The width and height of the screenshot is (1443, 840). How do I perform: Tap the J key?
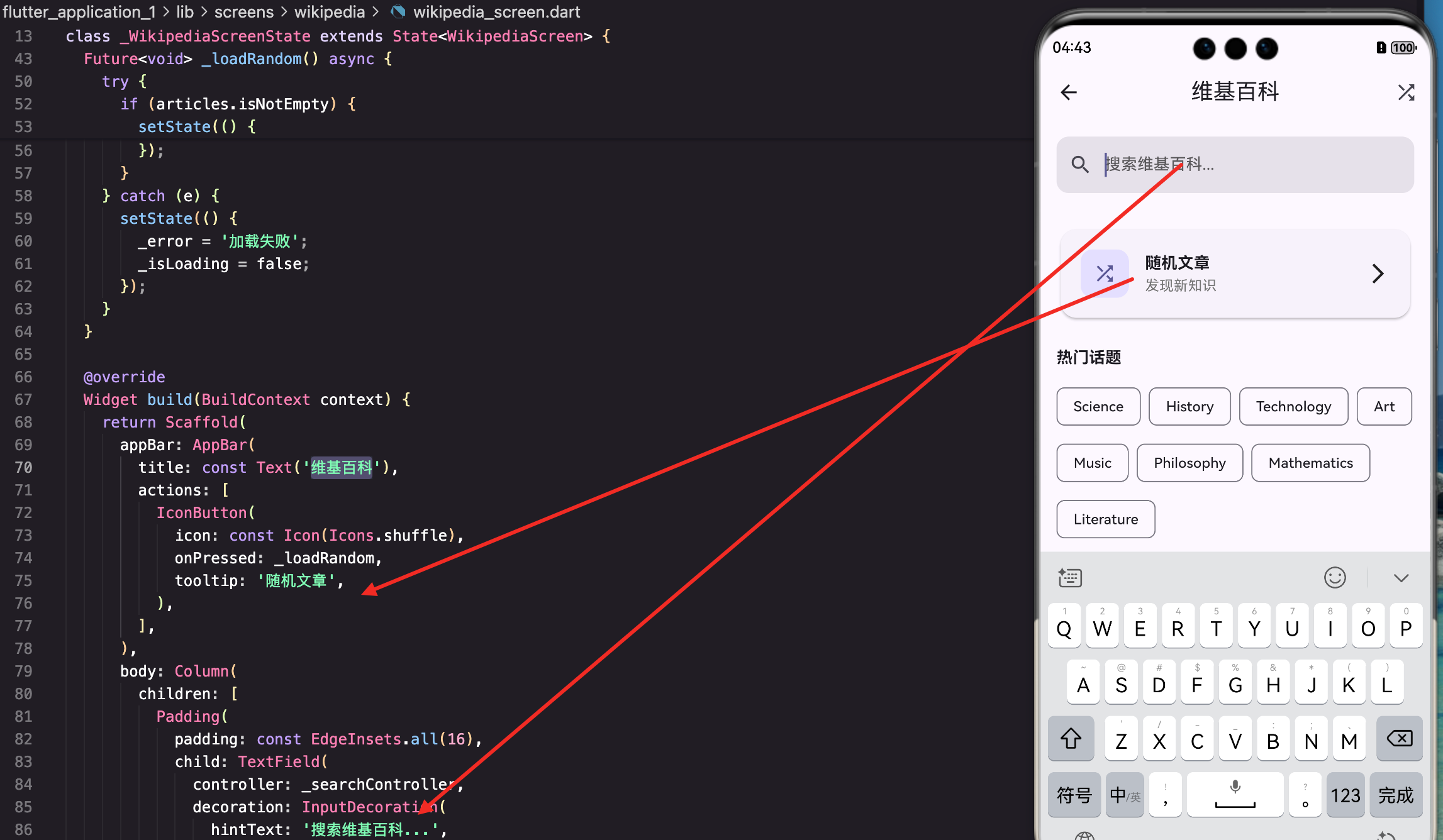point(1311,682)
